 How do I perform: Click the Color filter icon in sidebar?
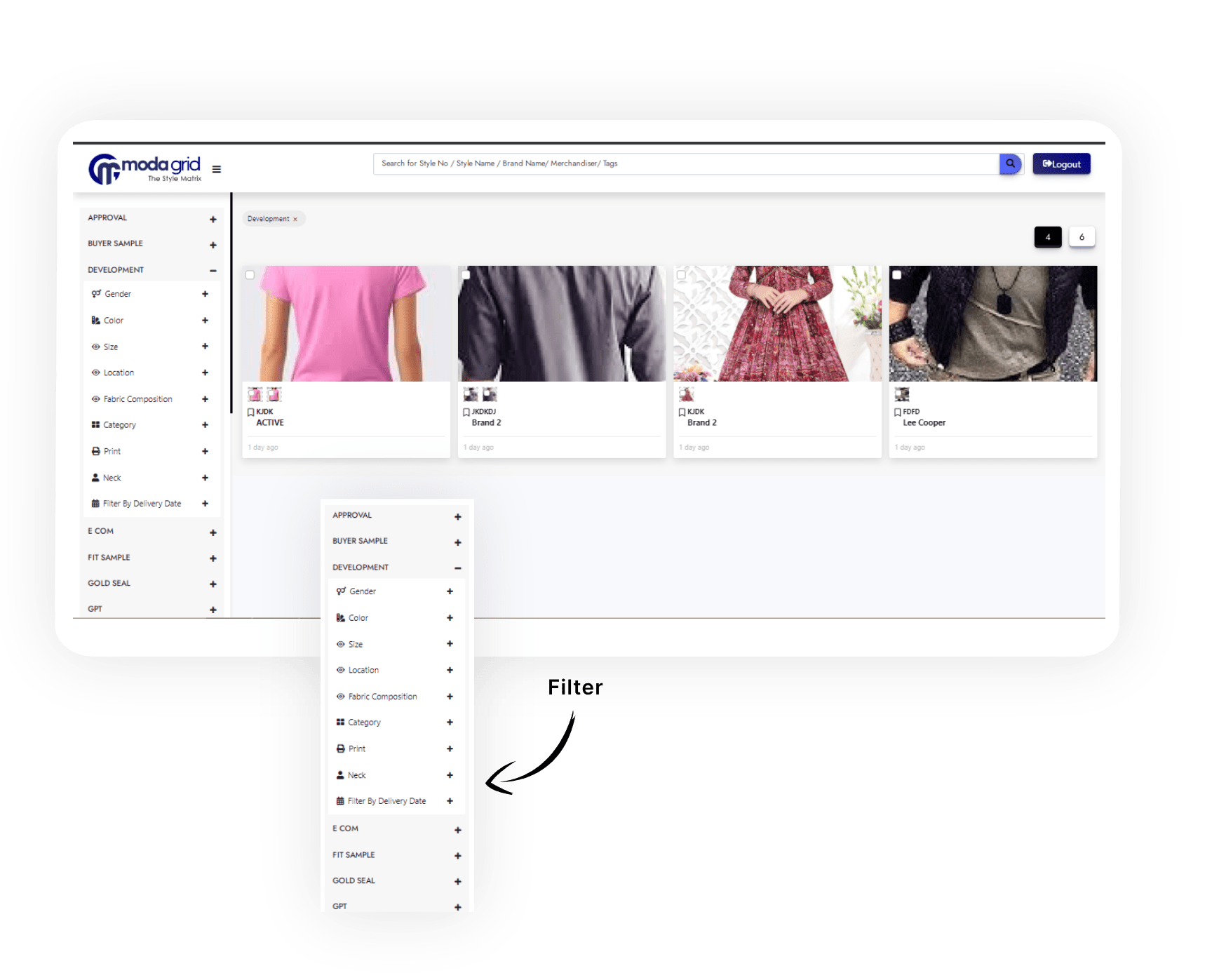point(96,320)
